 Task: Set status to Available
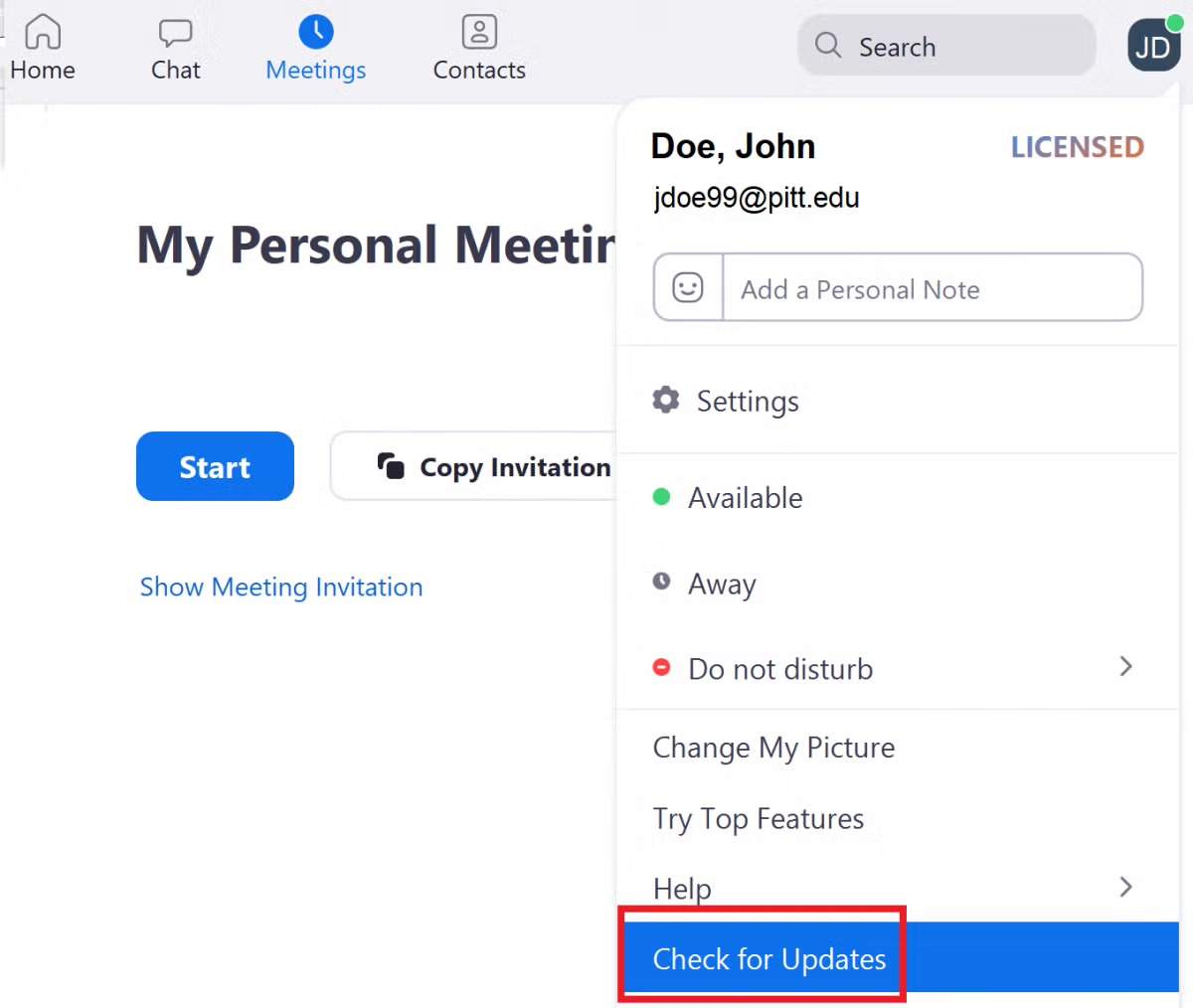click(745, 498)
